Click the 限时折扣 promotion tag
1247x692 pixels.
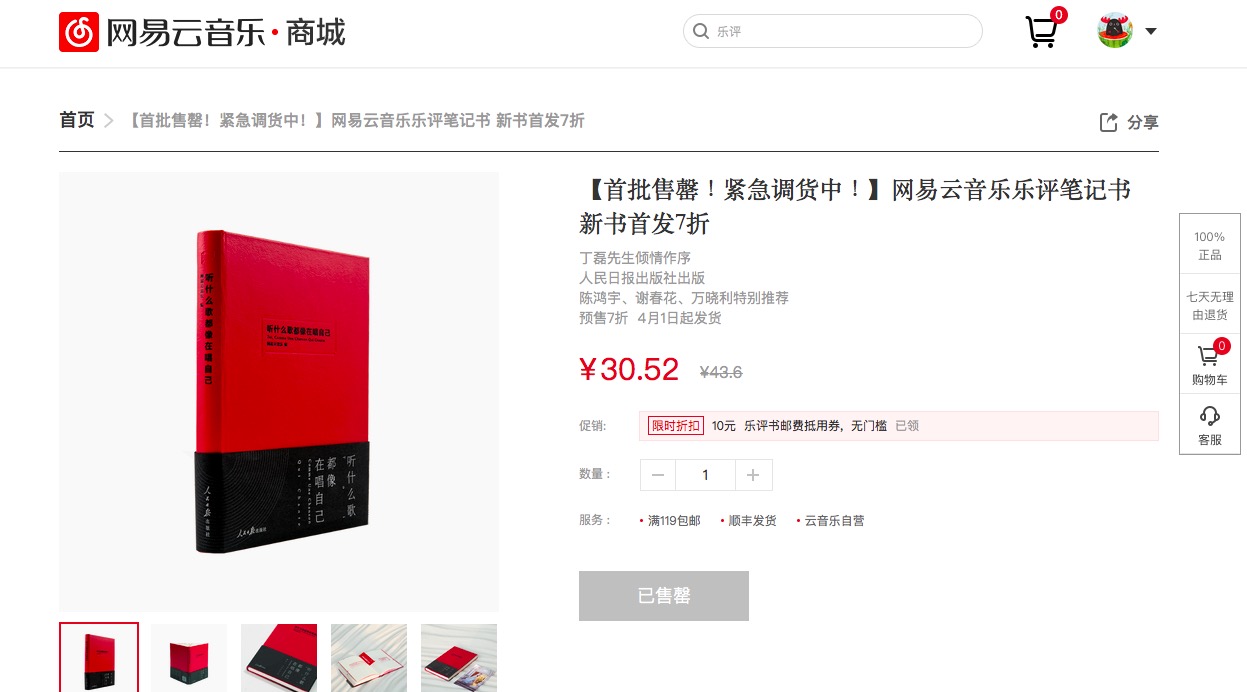point(675,426)
